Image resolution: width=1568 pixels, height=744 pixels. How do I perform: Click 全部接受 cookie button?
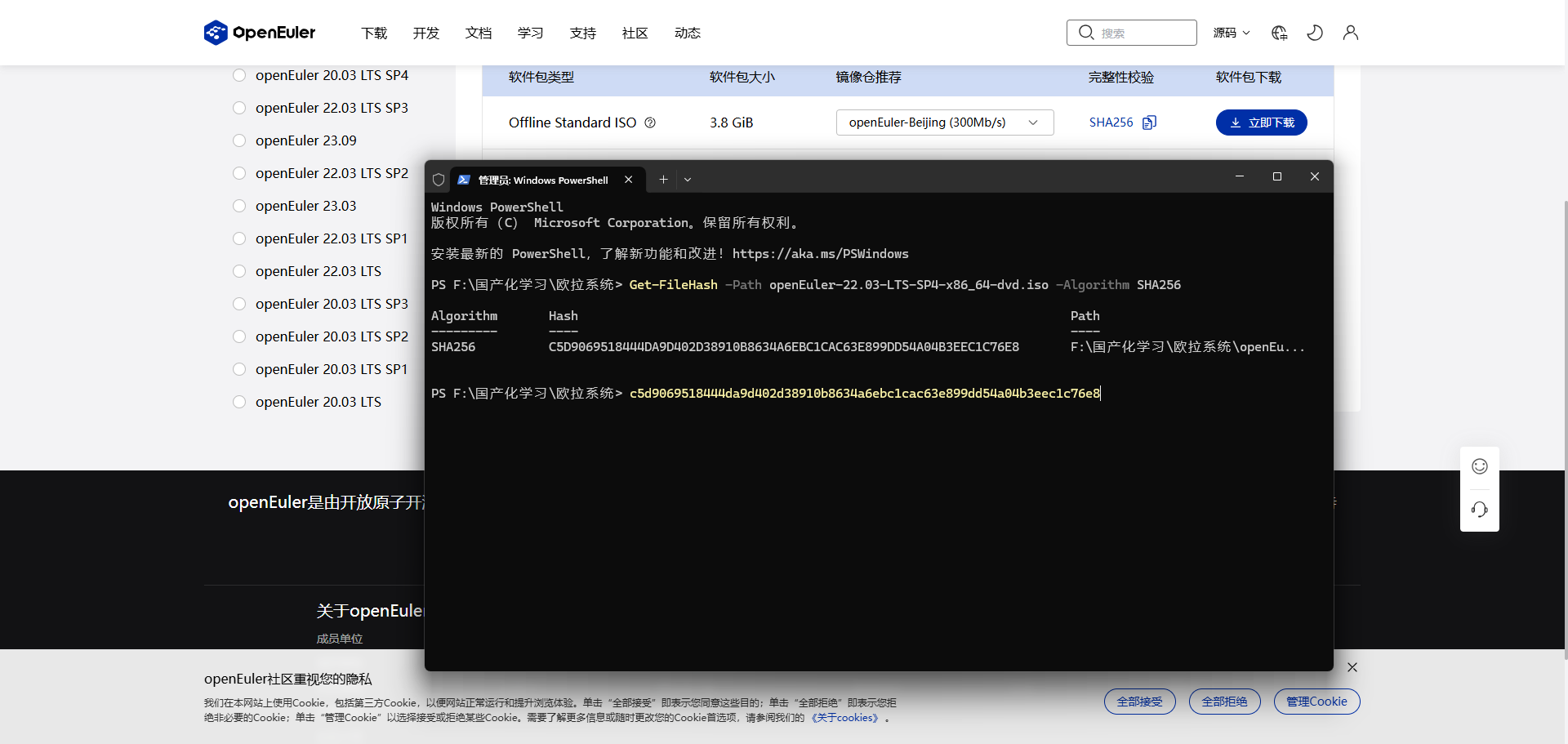tap(1140, 702)
